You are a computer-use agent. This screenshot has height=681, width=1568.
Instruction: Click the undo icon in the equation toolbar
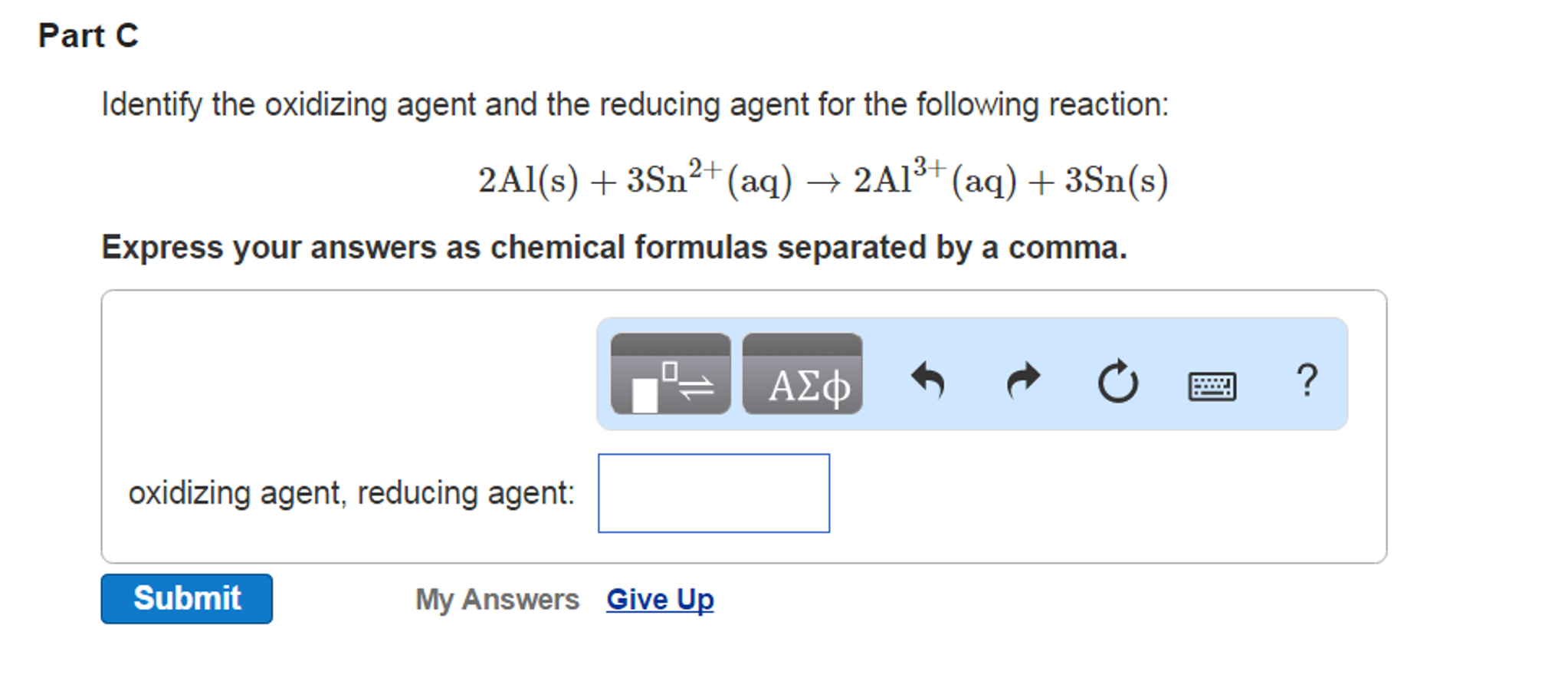click(930, 380)
